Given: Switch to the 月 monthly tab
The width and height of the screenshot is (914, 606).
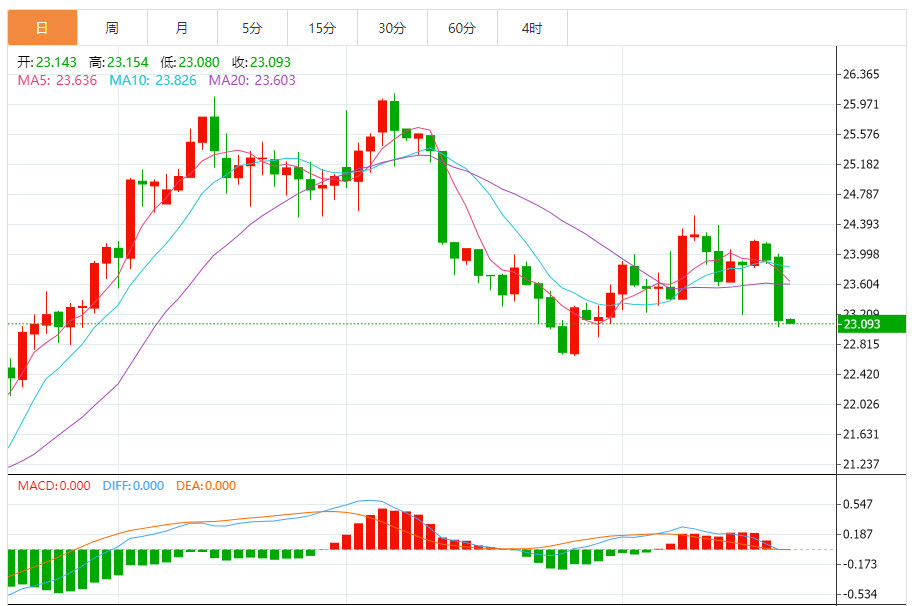Looking at the screenshot, I should click(x=182, y=28).
